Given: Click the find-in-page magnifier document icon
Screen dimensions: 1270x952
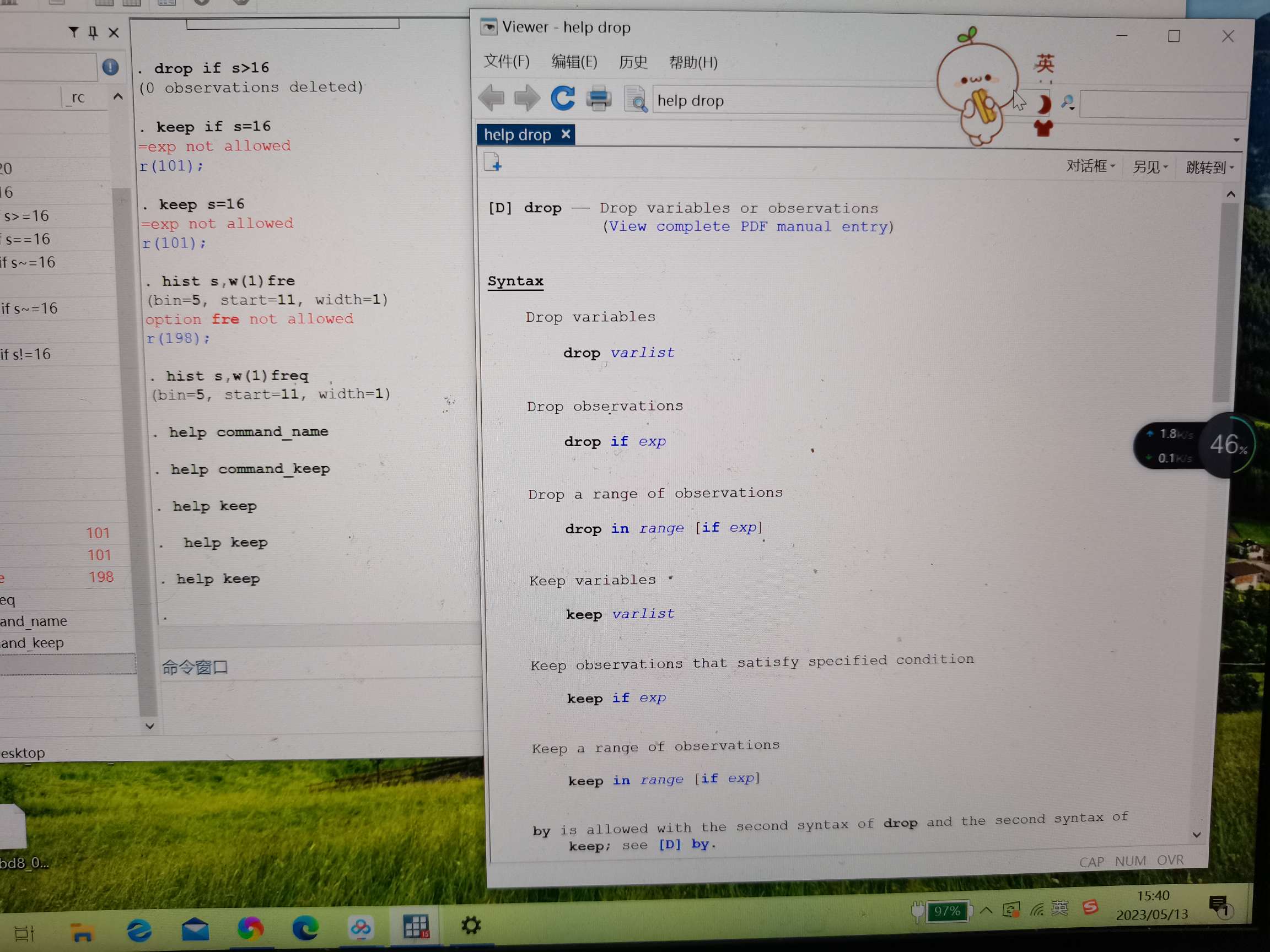Looking at the screenshot, I should tap(636, 100).
